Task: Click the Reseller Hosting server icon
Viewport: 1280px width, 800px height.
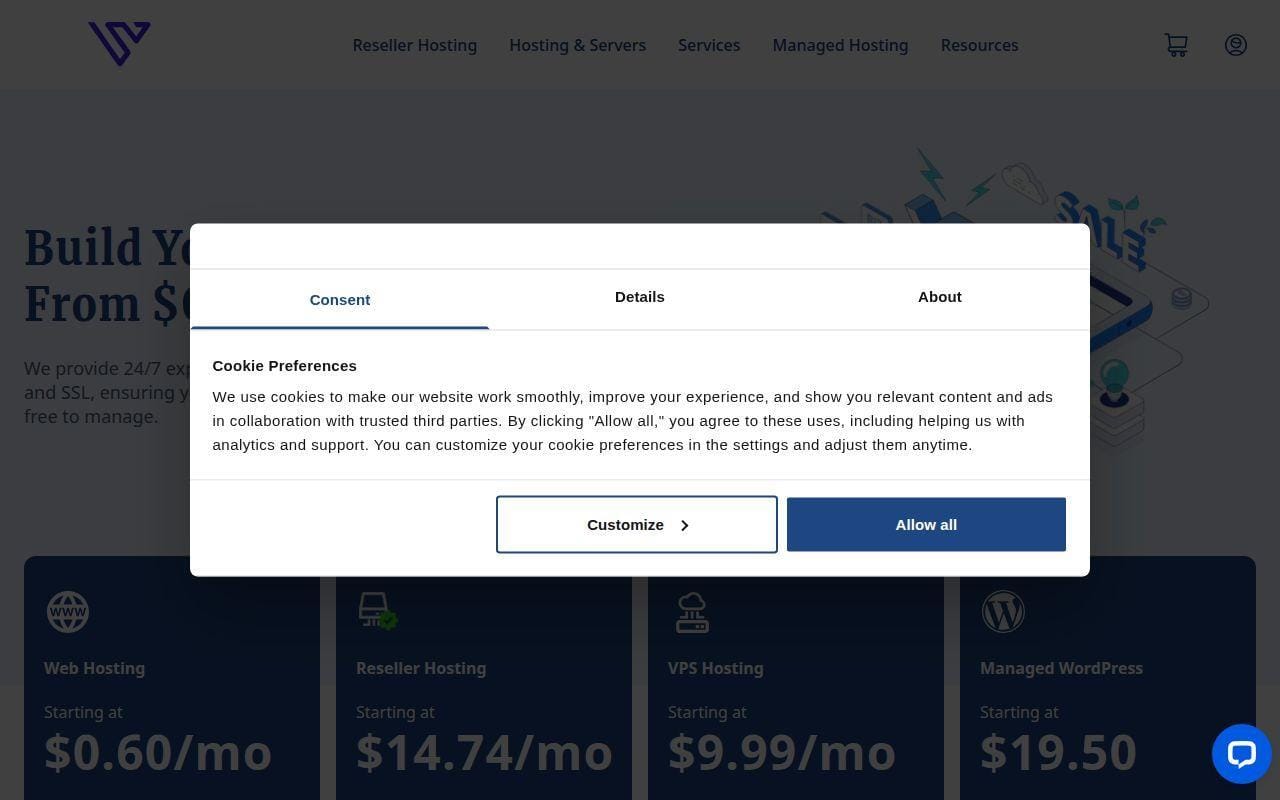Action: (x=378, y=611)
